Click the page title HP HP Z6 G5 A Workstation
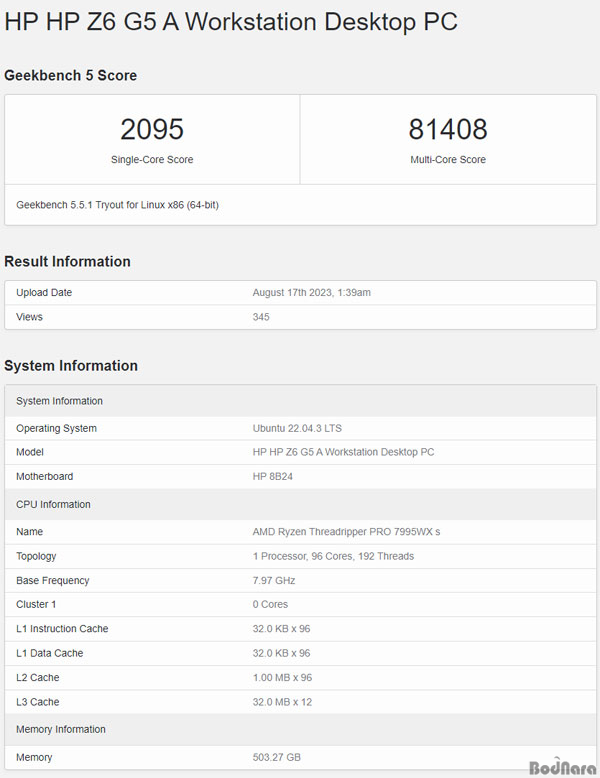The image size is (600, 778). (x=231, y=22)
